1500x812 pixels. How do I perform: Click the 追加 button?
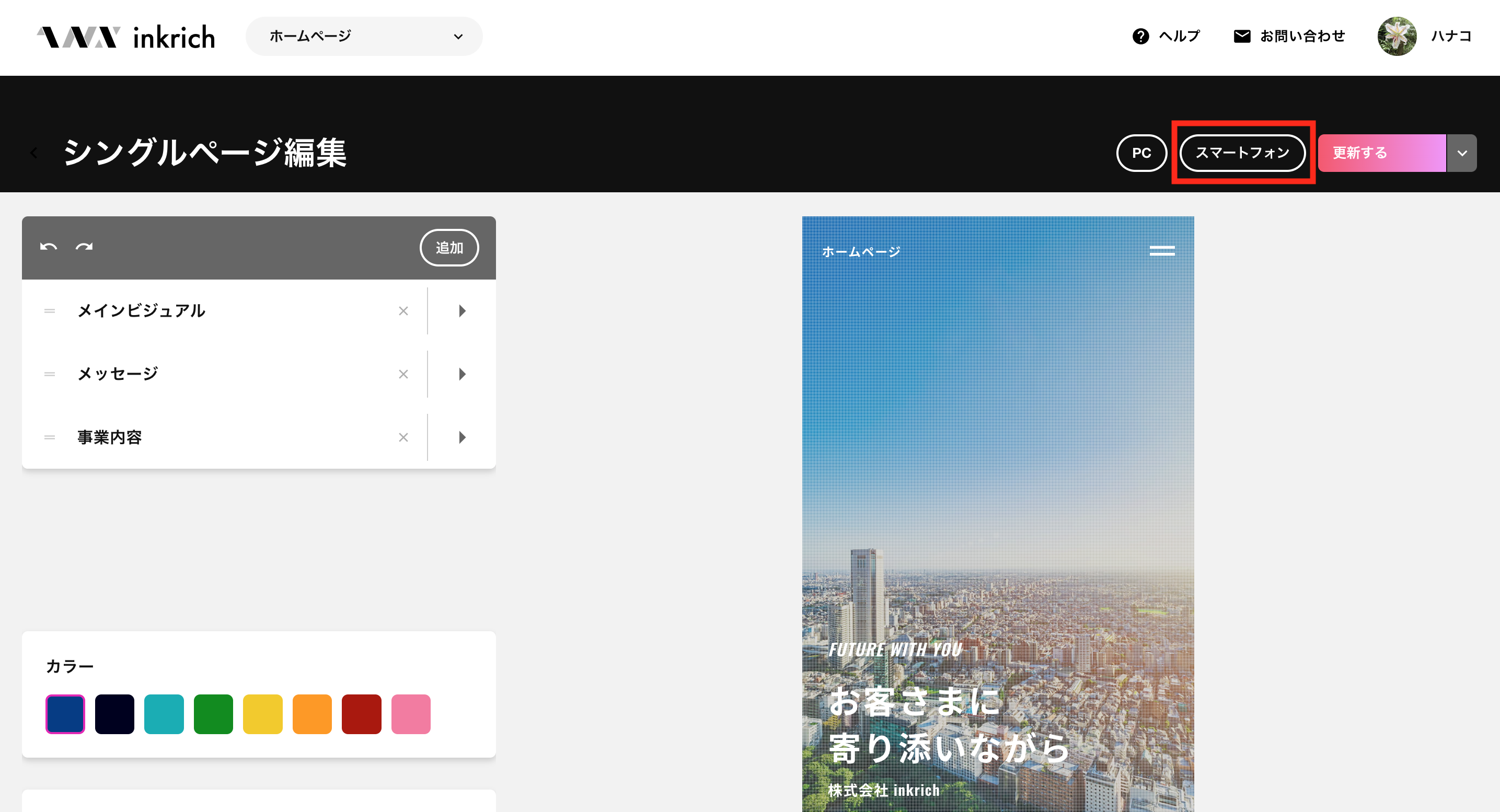pyautogui.click(x=449, y=247)
